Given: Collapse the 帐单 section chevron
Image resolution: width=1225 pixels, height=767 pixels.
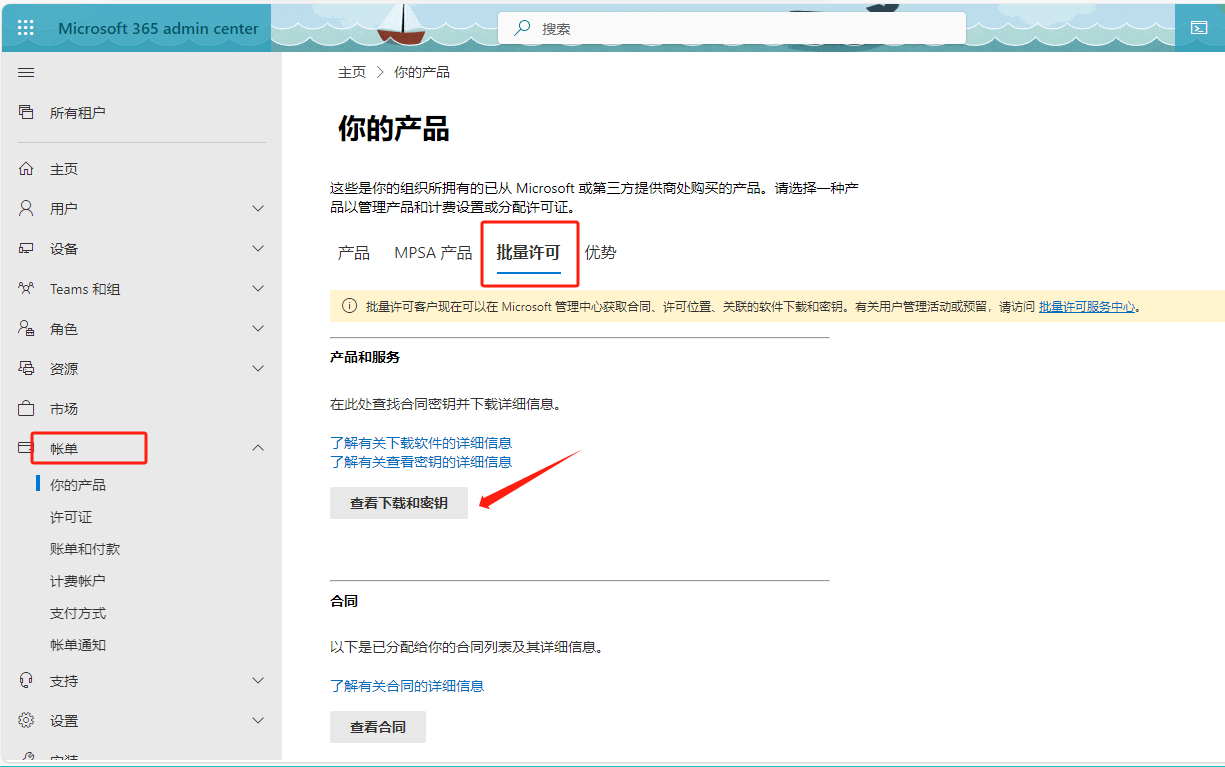Looking at the screenshot, I should tap(258, 449).
